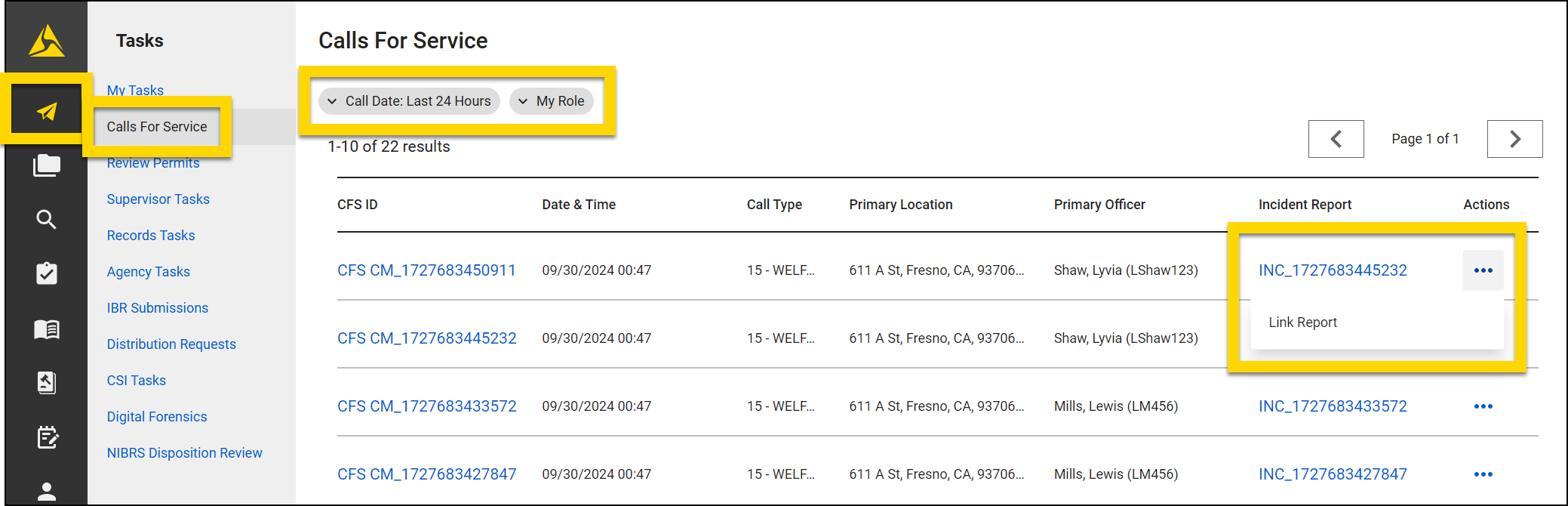Screen dimensions: 1568x506
Task: Open actions menu for INC_1727683433572 row
Action: (1483, 406)
